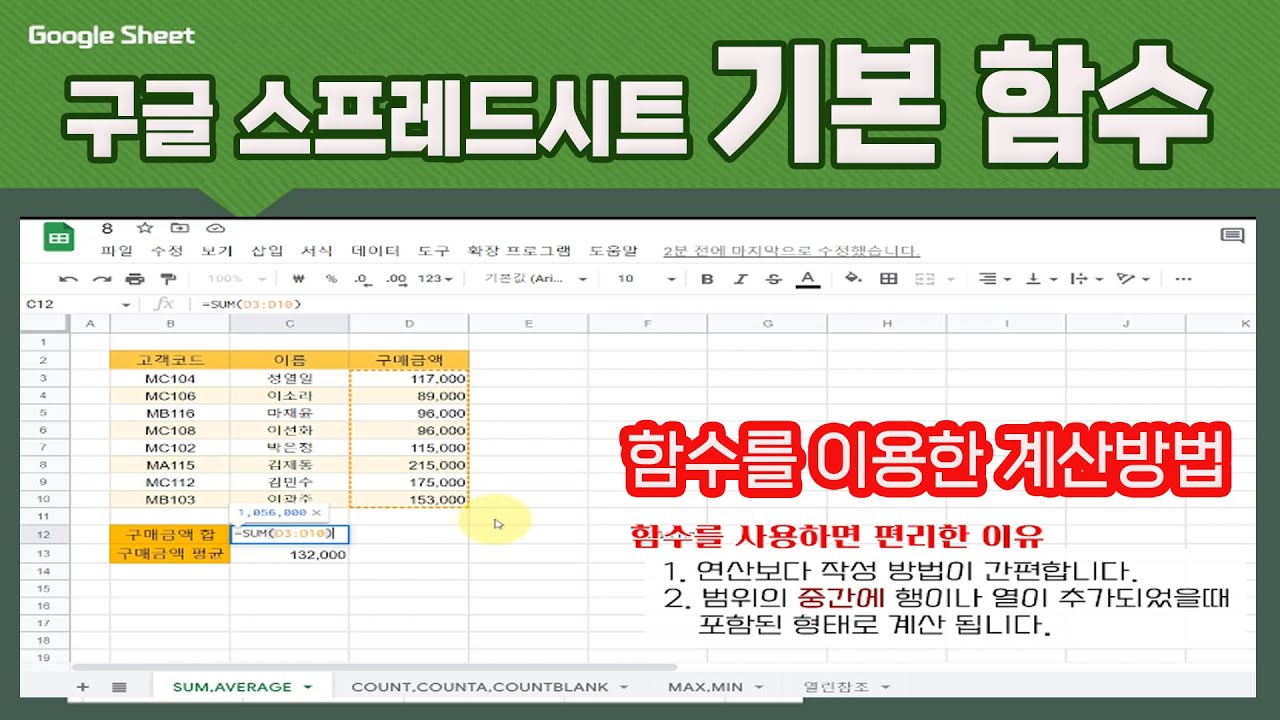Add a new sheet with plus button
The width and height of the screenshot is (1280, 720).
83,687
